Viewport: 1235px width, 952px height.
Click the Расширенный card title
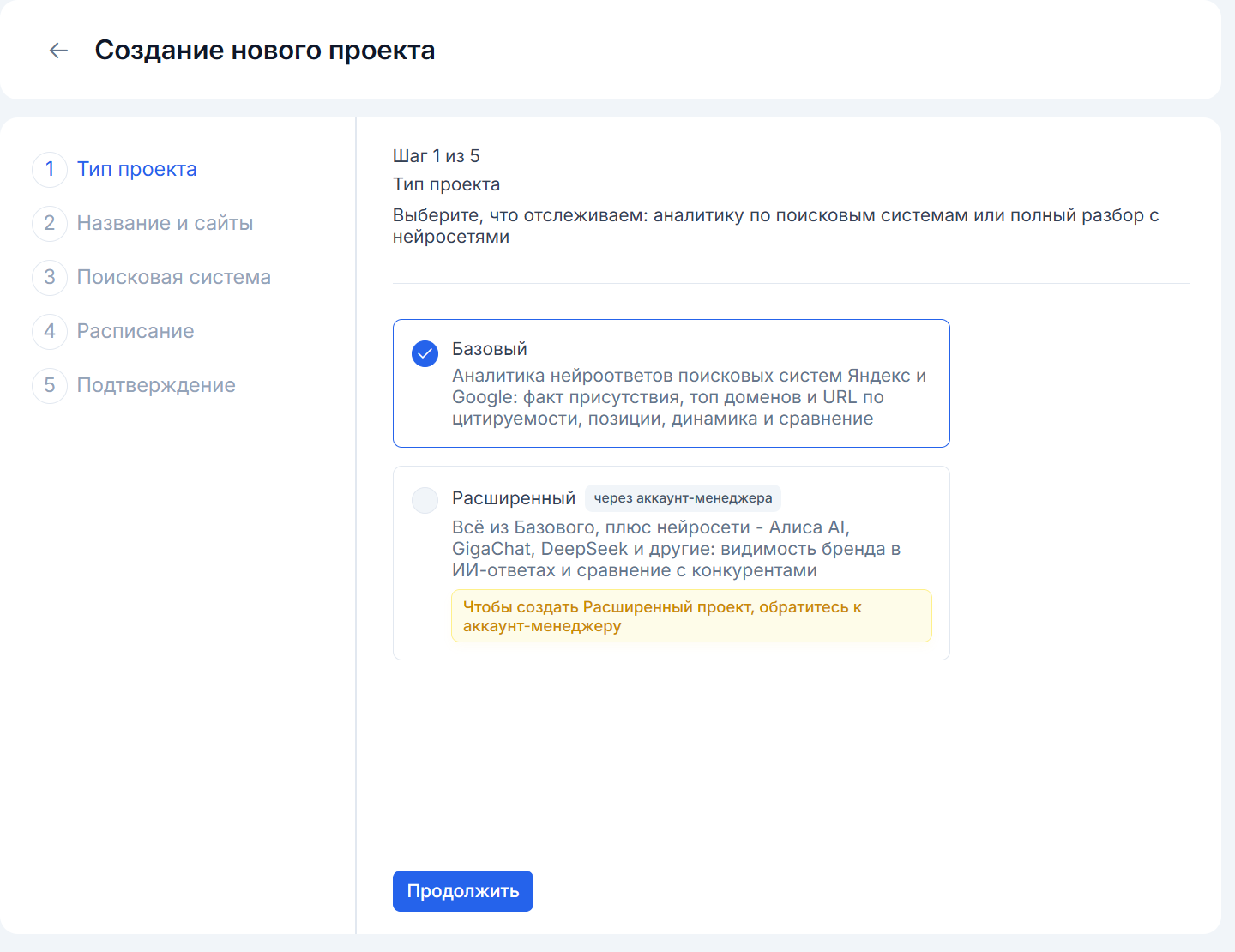514,498
